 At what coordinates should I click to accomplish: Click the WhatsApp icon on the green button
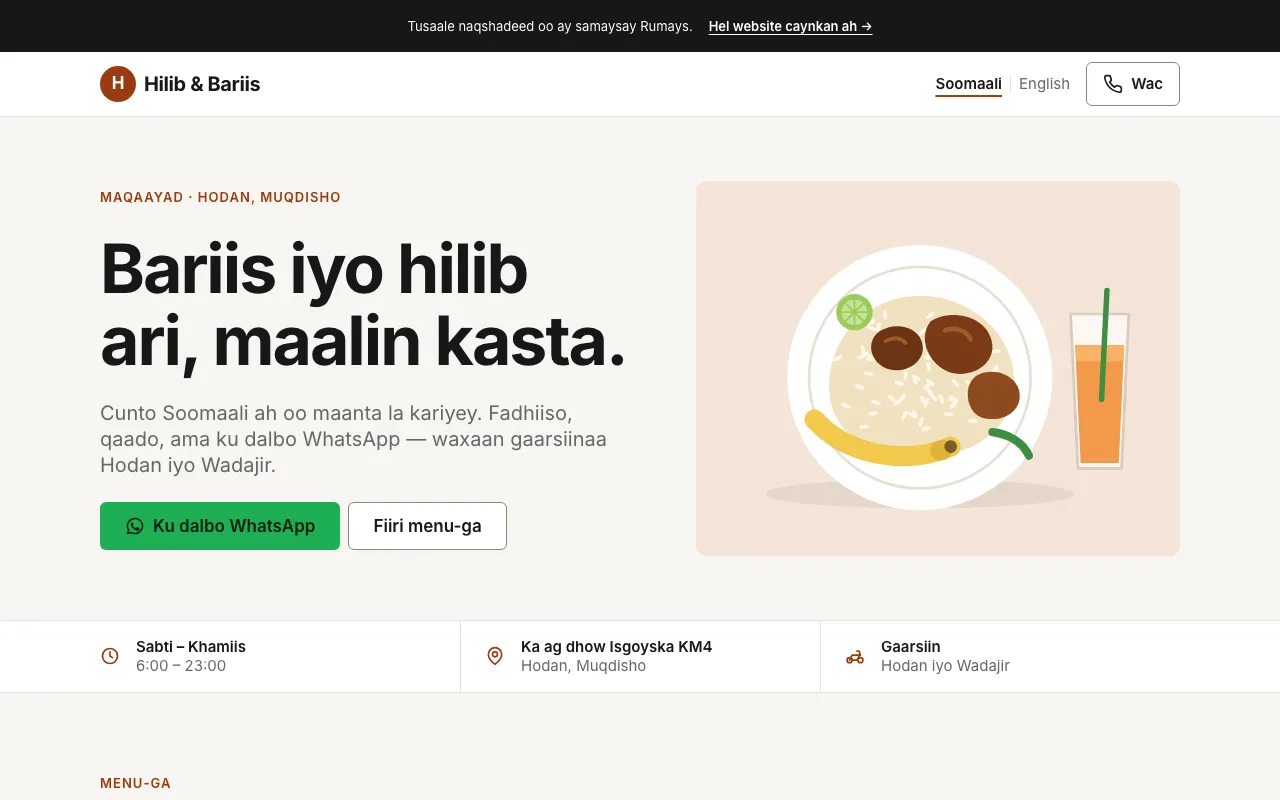tap(135, 526)
